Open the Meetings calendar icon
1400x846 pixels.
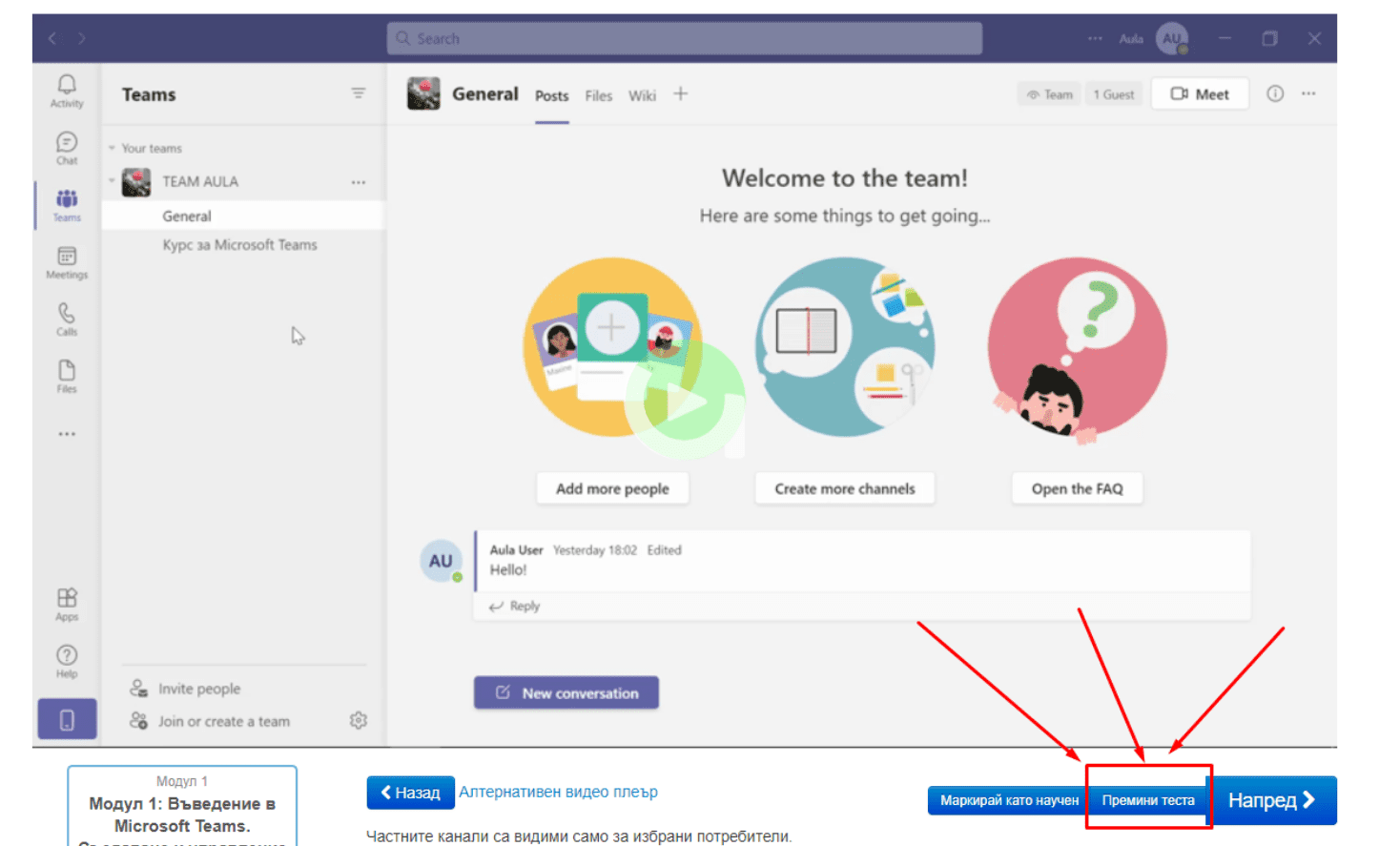(x=67, y=262)
